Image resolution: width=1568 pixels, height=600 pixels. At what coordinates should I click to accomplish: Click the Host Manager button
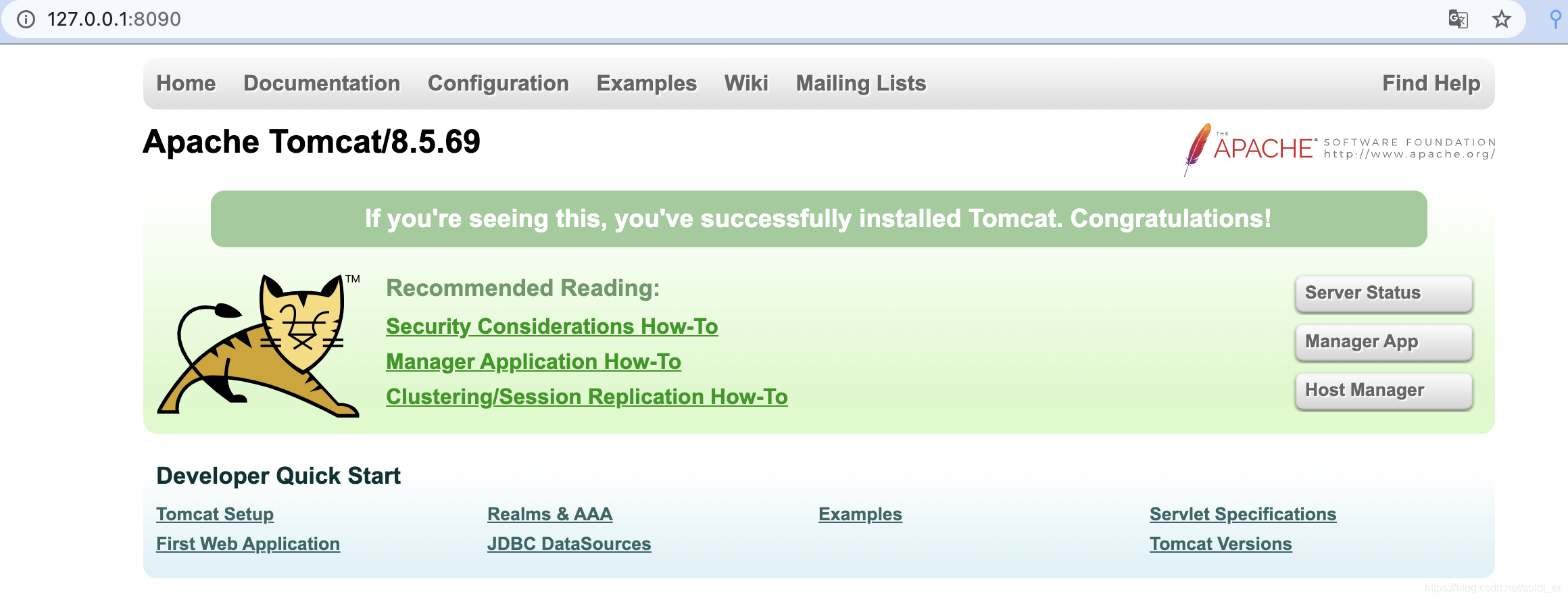tap(1383, 391)
